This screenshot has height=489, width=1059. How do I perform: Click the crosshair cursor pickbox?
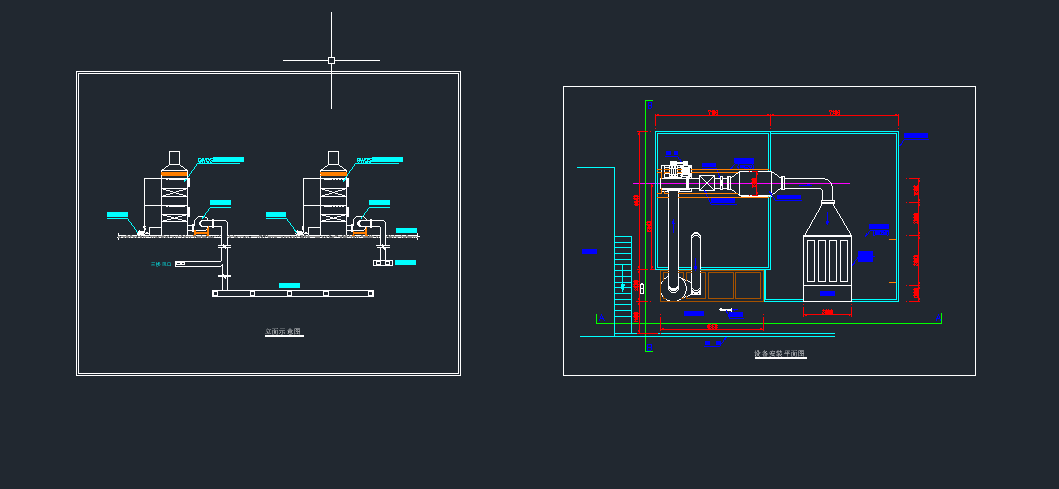tap(331, 60)
